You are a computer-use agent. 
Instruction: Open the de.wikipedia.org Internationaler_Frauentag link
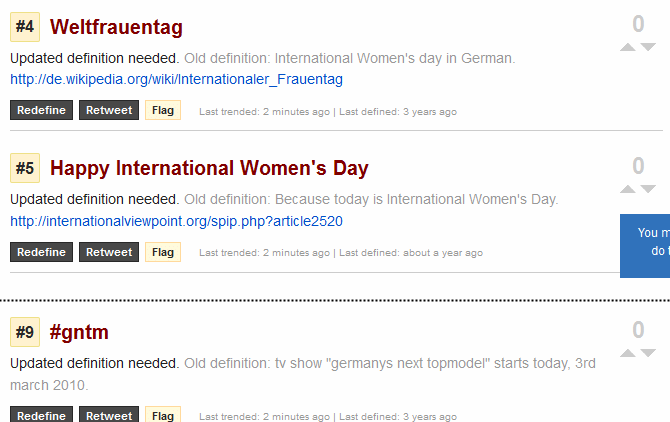tap(177, 78)
